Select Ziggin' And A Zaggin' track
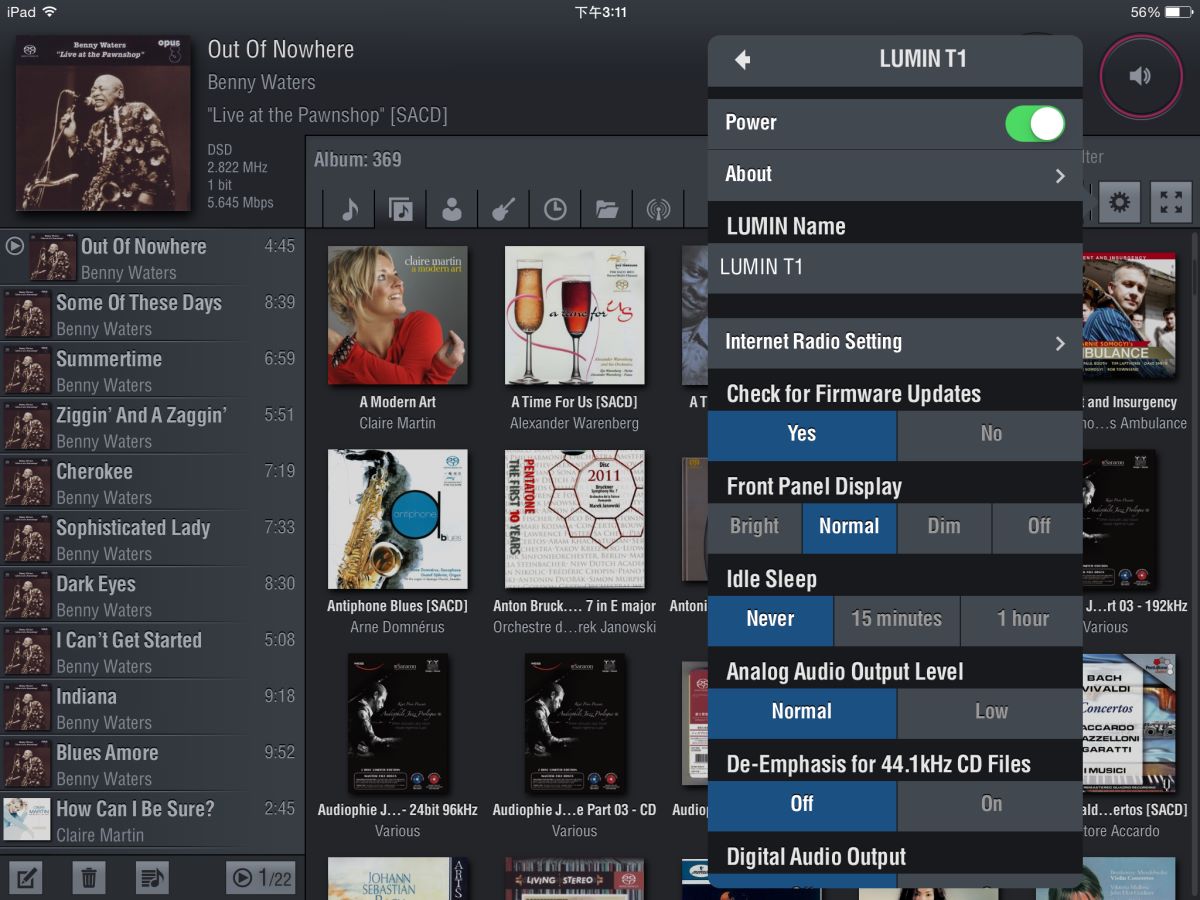1200x900 pixels. click(152, 426)
